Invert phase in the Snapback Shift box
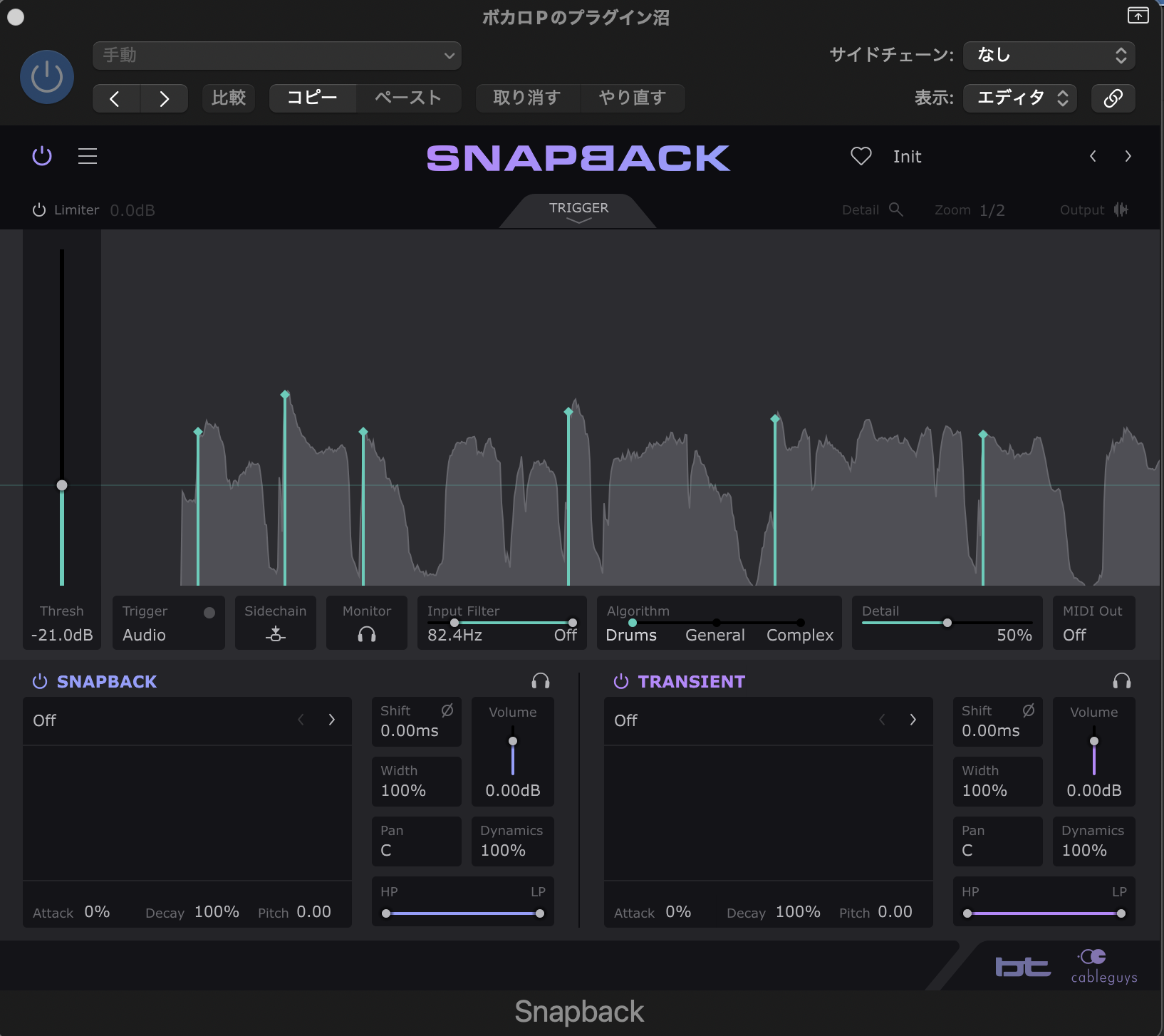The width and height of the screenshot is (1164, 1036). point(447,710)
